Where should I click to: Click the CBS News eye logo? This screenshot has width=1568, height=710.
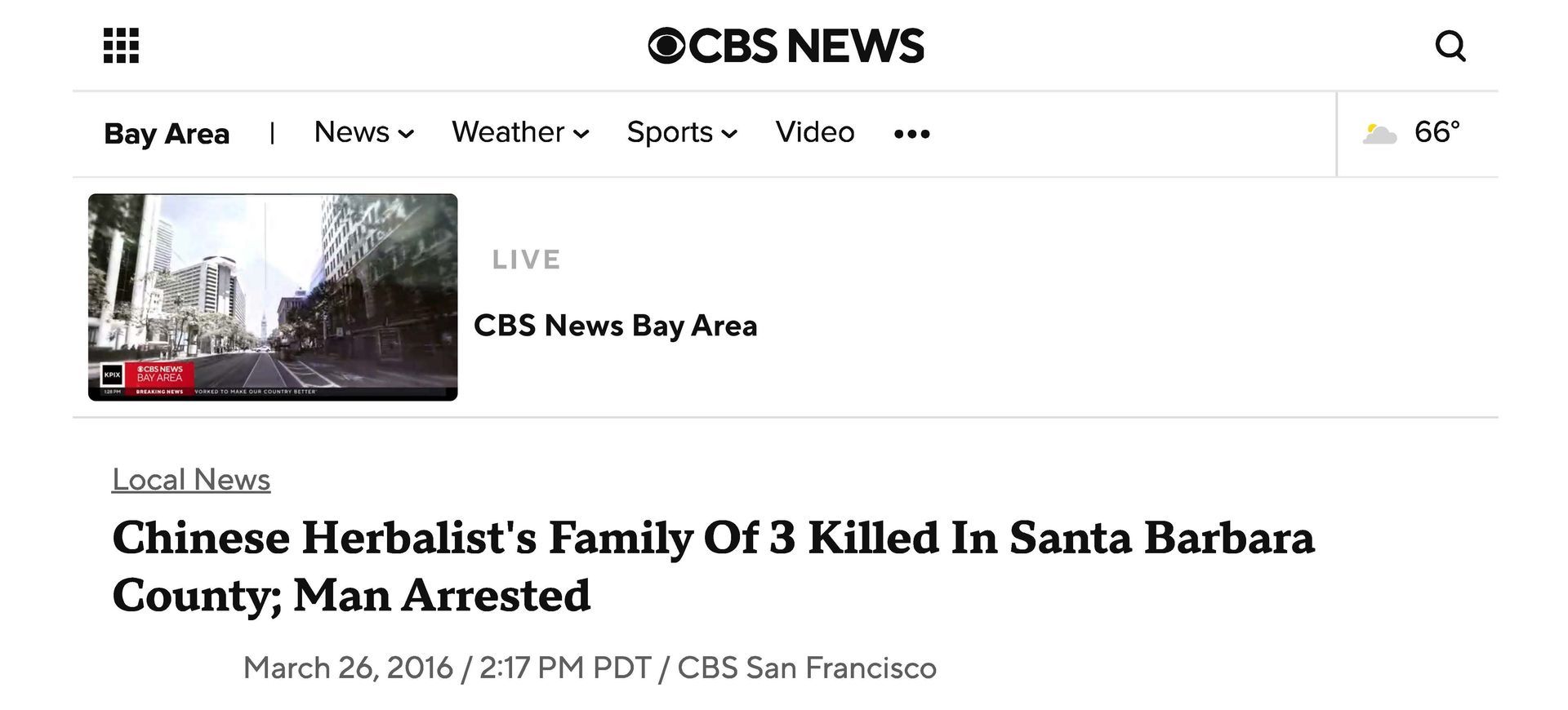[x=666, y=46]
